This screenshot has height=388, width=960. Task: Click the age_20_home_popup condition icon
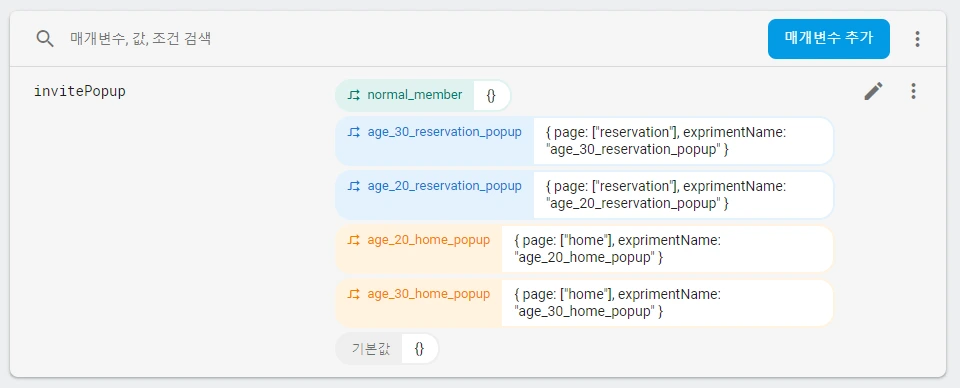tap(354, 241)
